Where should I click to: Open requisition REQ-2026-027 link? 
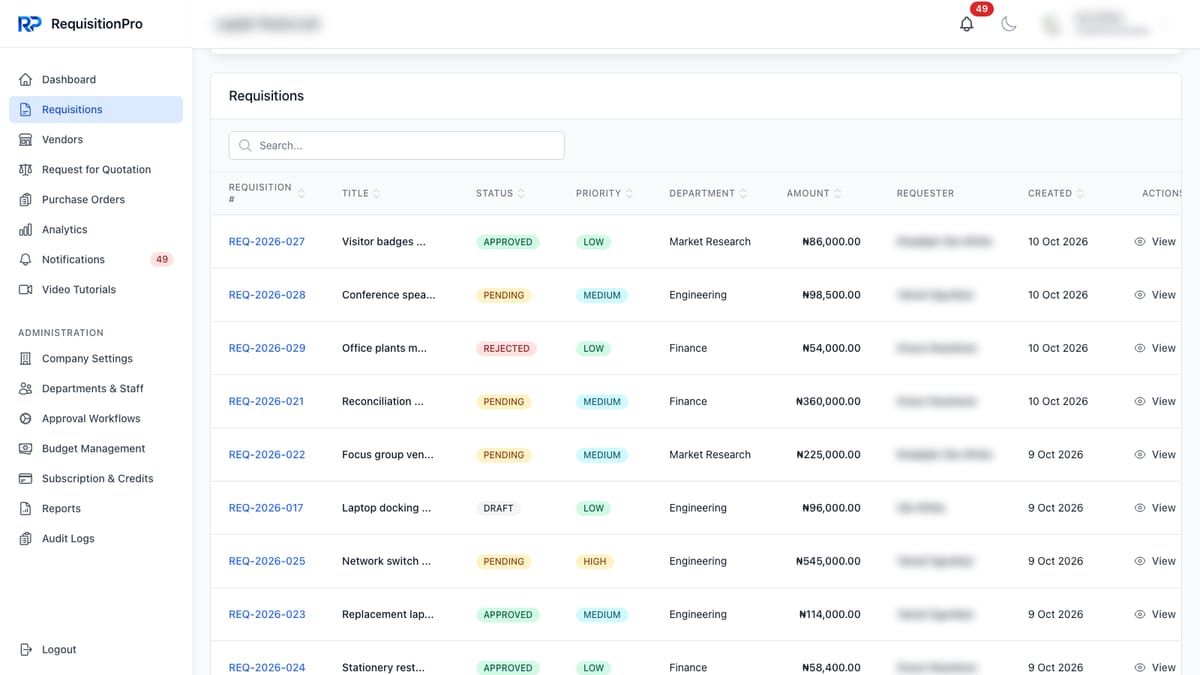coord(267,242)
